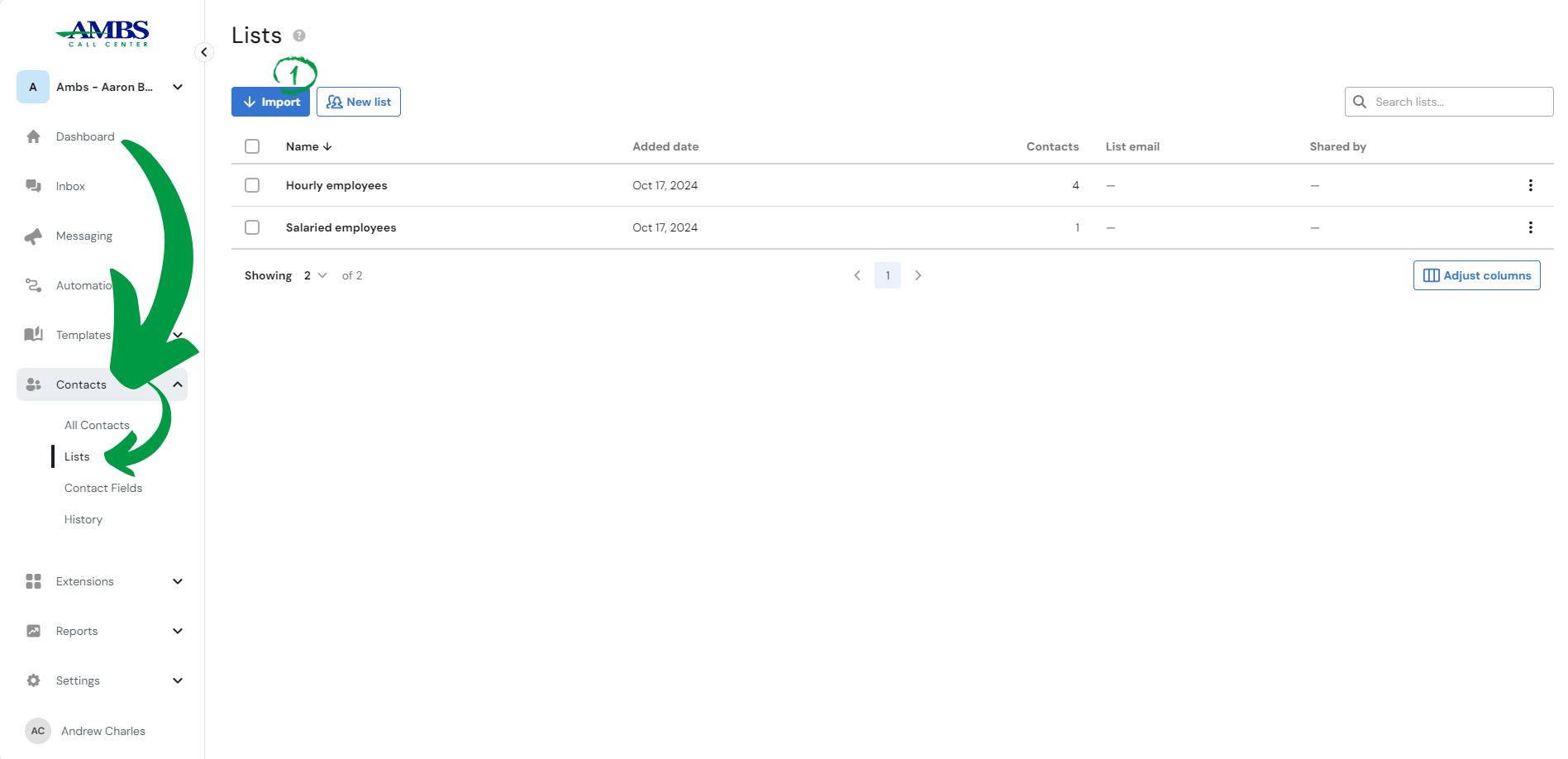Expand the Extensions submenu chevron
Viewport: 1568px width, 759px height.
(x=178, y=581)
